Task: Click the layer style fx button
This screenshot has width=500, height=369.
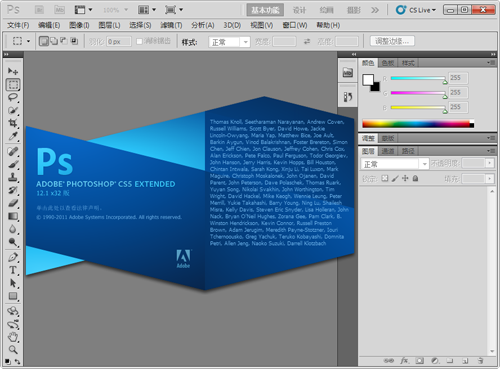Action: (404, 361)
